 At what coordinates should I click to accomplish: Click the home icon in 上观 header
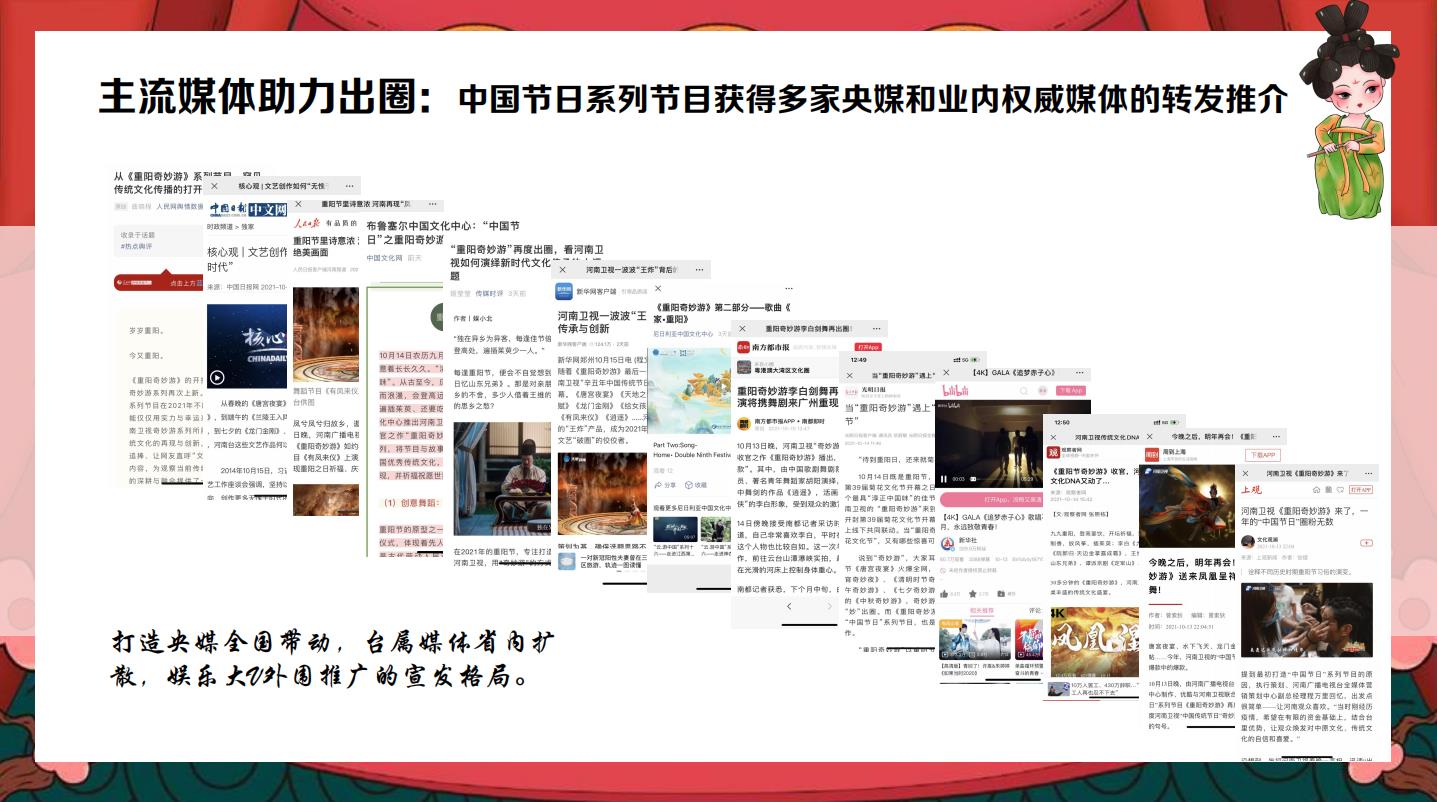[x=1316, y=490]
